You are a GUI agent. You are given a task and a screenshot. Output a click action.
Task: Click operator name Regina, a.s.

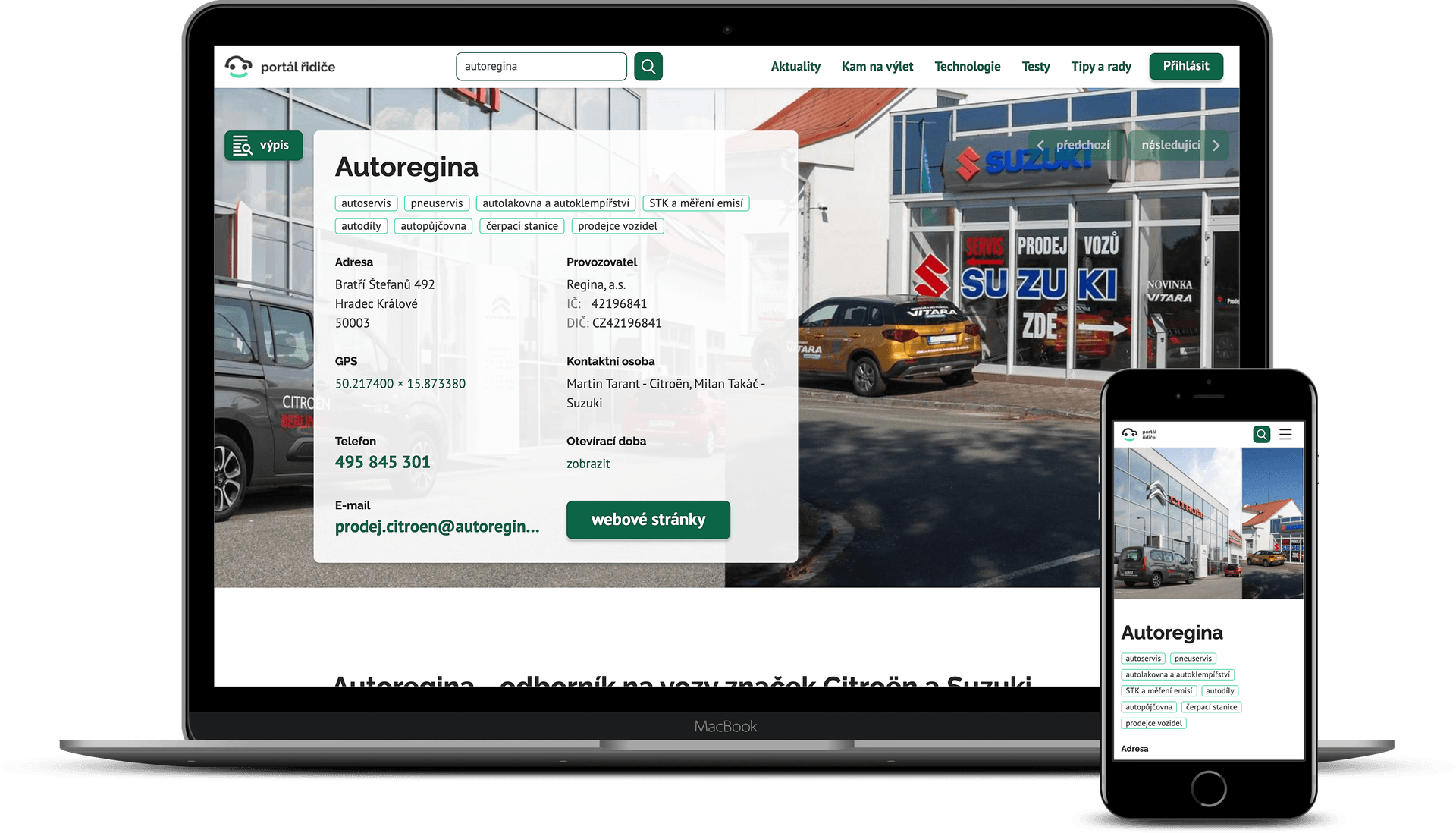(x=596, y=284)
